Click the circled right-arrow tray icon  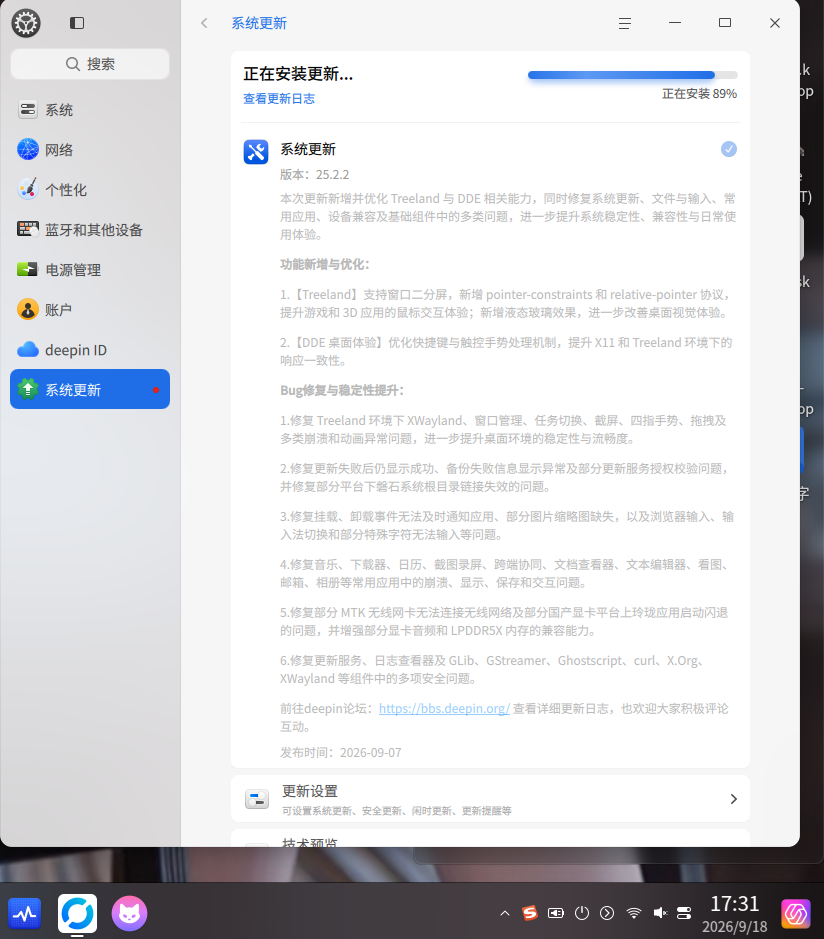pos(607,913)
